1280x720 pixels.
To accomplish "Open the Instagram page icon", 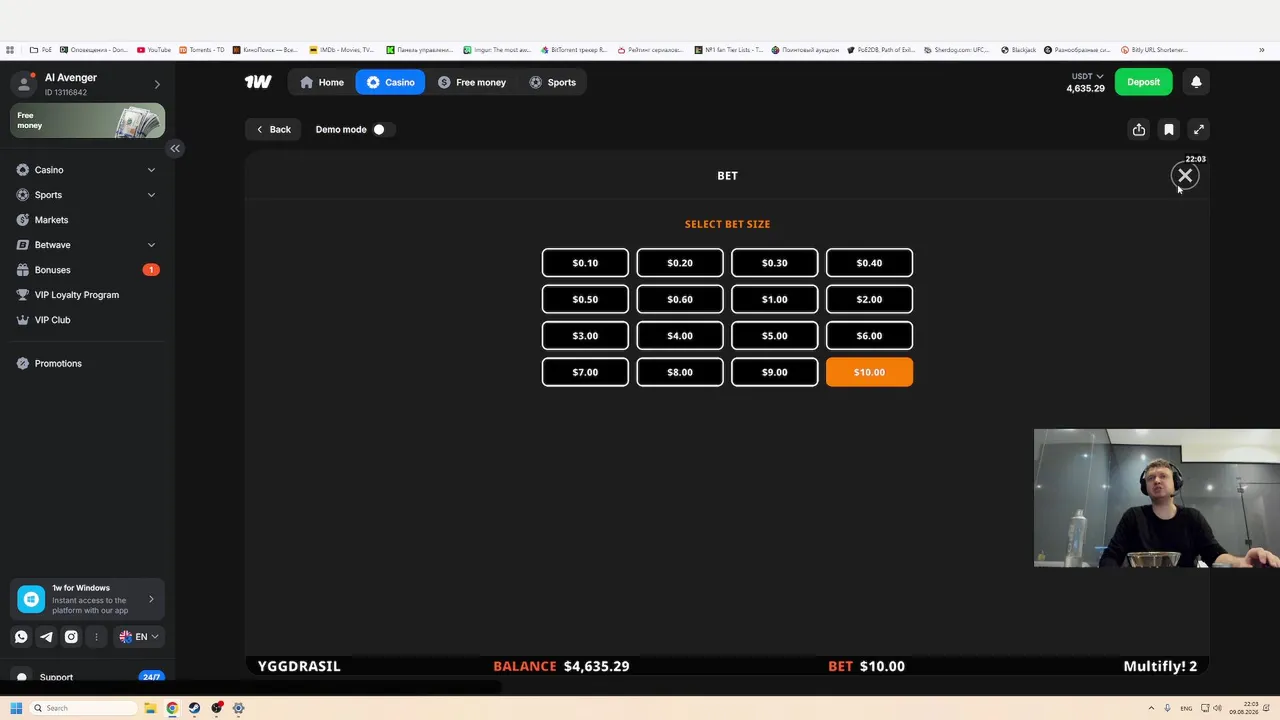I will click(x=71, y=636).
